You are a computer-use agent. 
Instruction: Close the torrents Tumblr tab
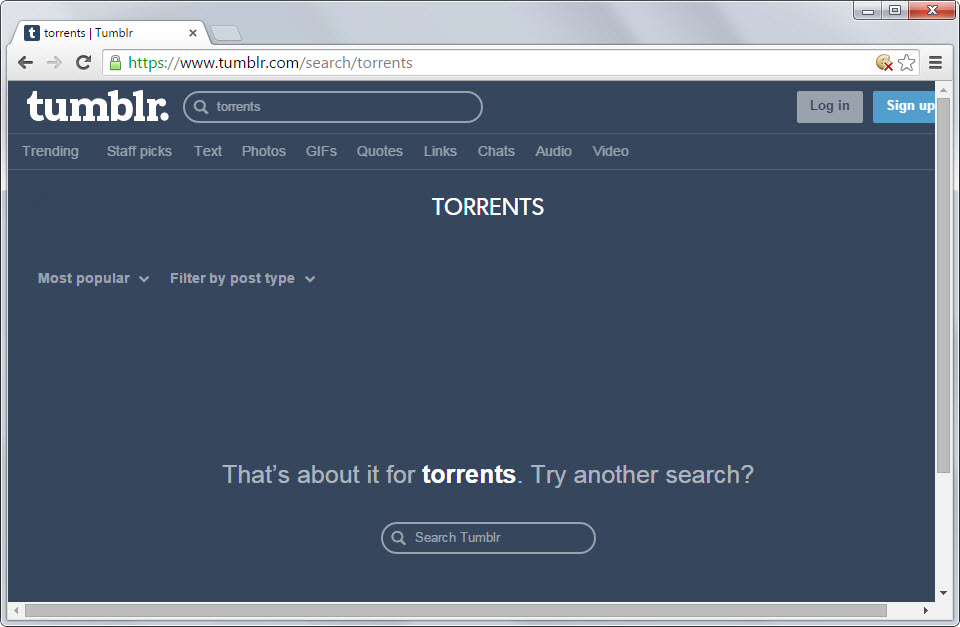[193, 33]
